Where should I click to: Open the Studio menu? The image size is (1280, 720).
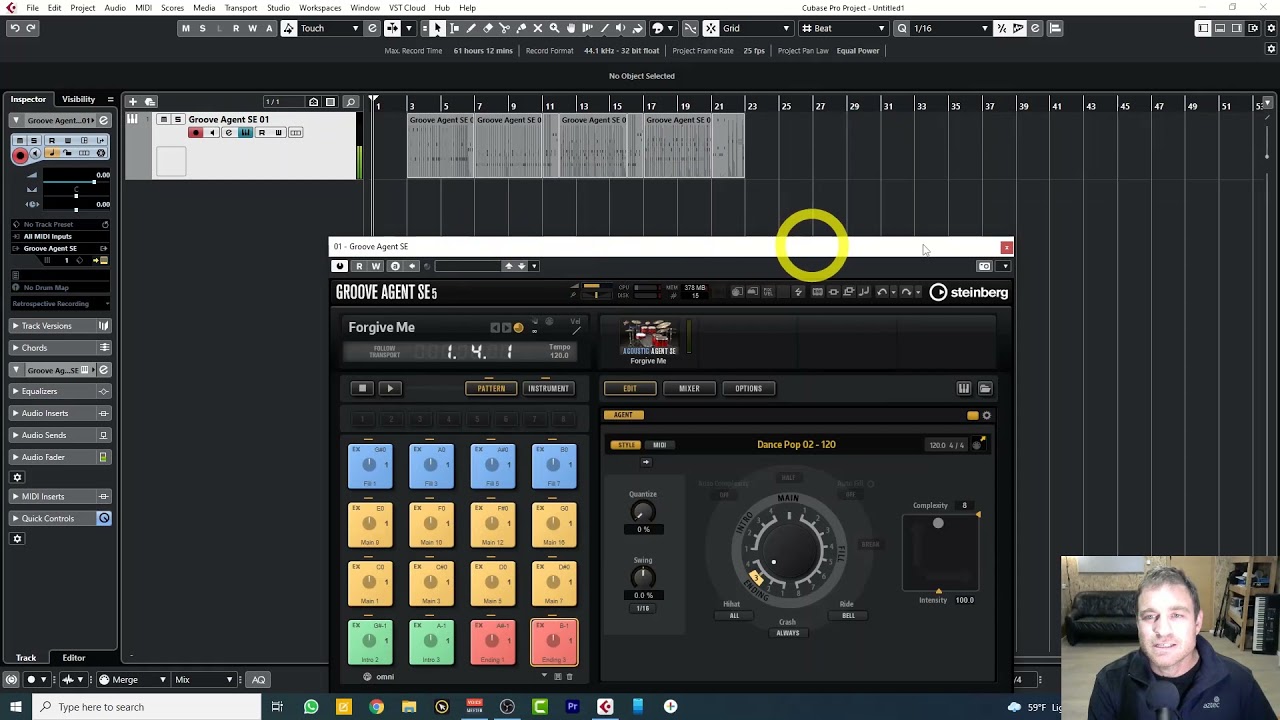click(x=278, y=8)
